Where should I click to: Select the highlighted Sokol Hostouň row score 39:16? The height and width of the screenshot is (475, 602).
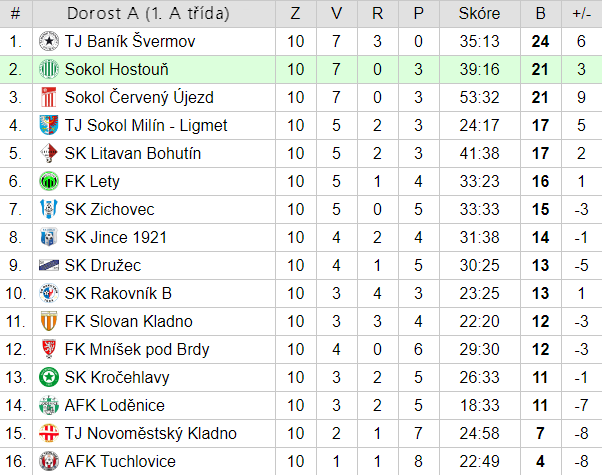click(480, 70)
